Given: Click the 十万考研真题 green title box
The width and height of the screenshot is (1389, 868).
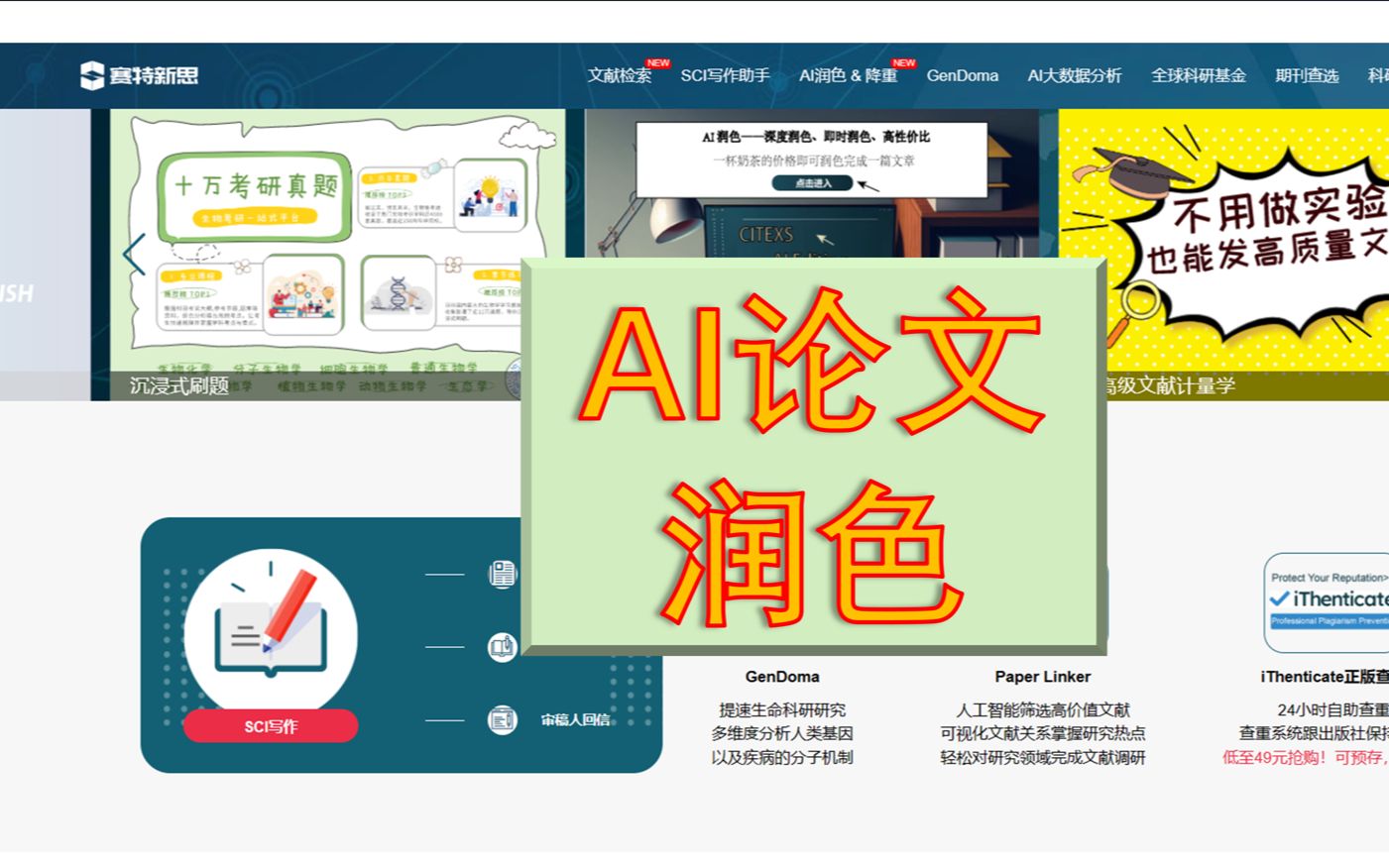Looking at the screenshot, I should 255,196.
